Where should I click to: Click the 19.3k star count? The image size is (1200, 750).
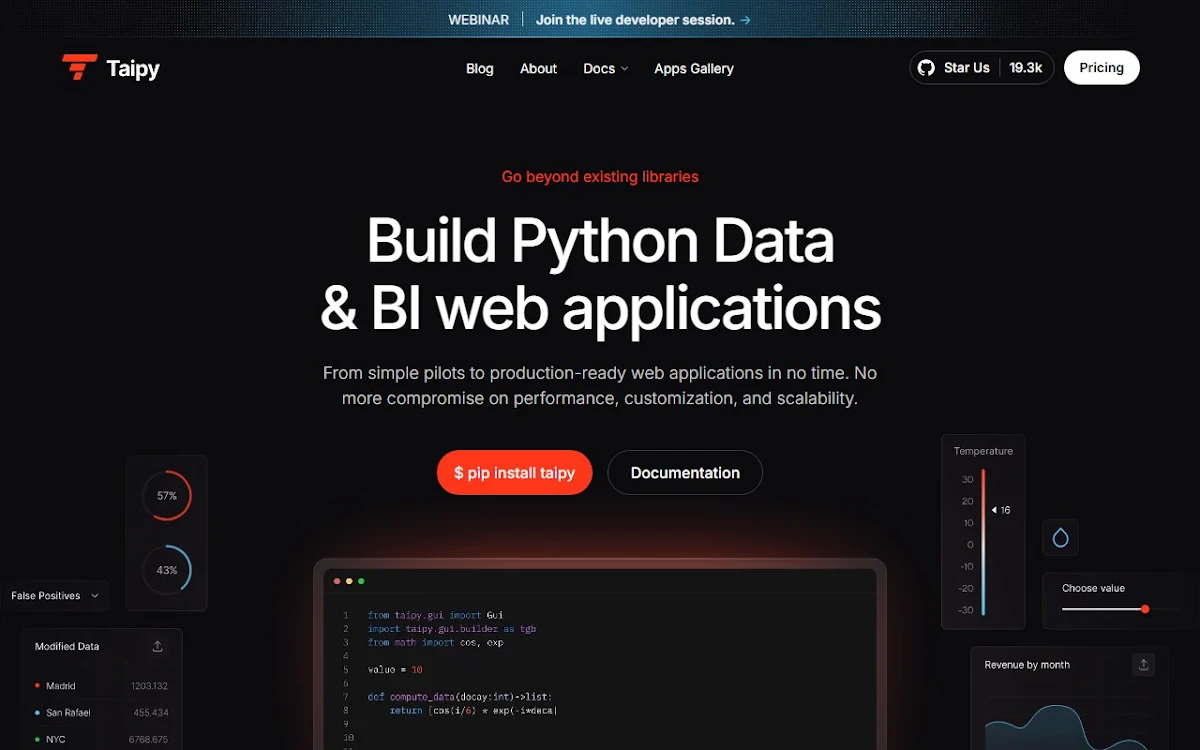(x=1026, y=68)
